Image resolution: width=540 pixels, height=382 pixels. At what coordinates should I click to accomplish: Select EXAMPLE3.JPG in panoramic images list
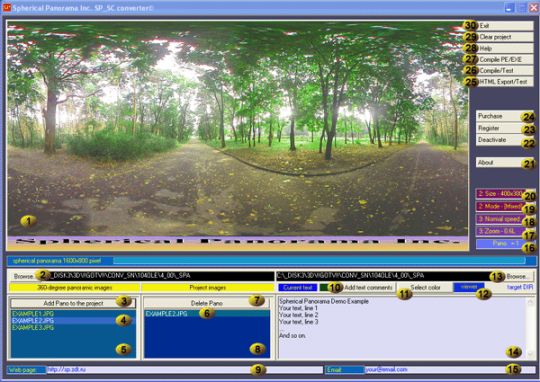tap(73, 327)
